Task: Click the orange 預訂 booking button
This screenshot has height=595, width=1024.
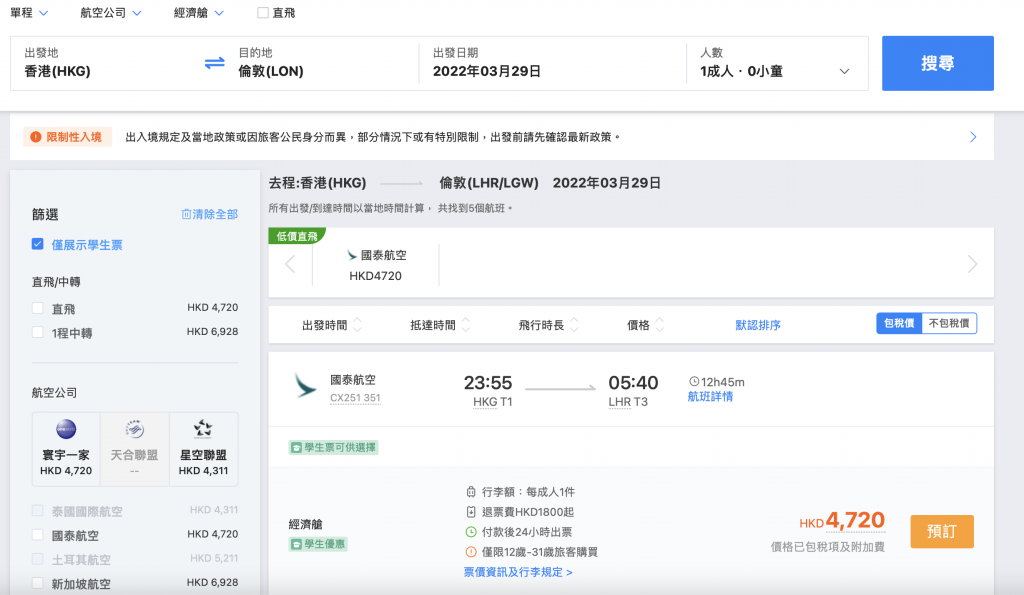Action: click(941, 531)
